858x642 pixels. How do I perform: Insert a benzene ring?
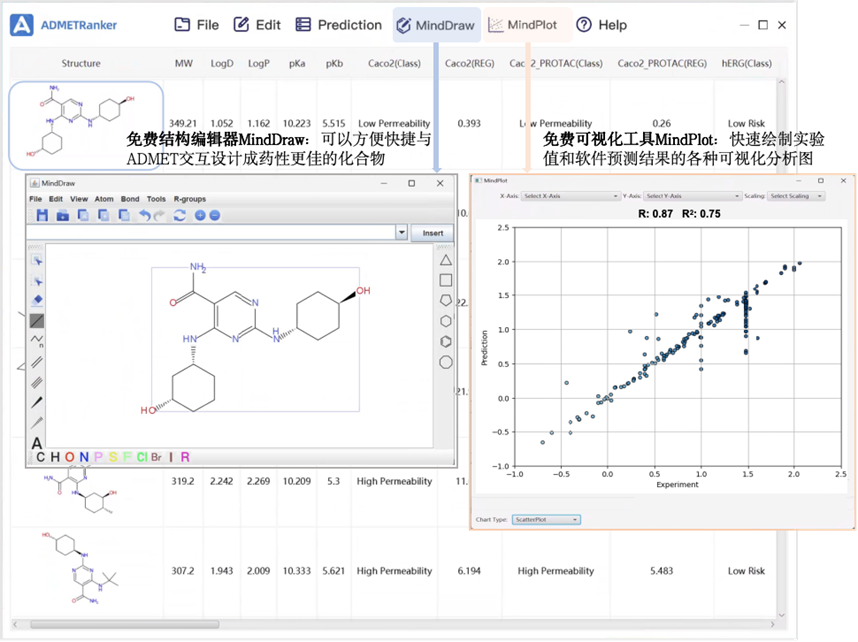click(446, 342)
